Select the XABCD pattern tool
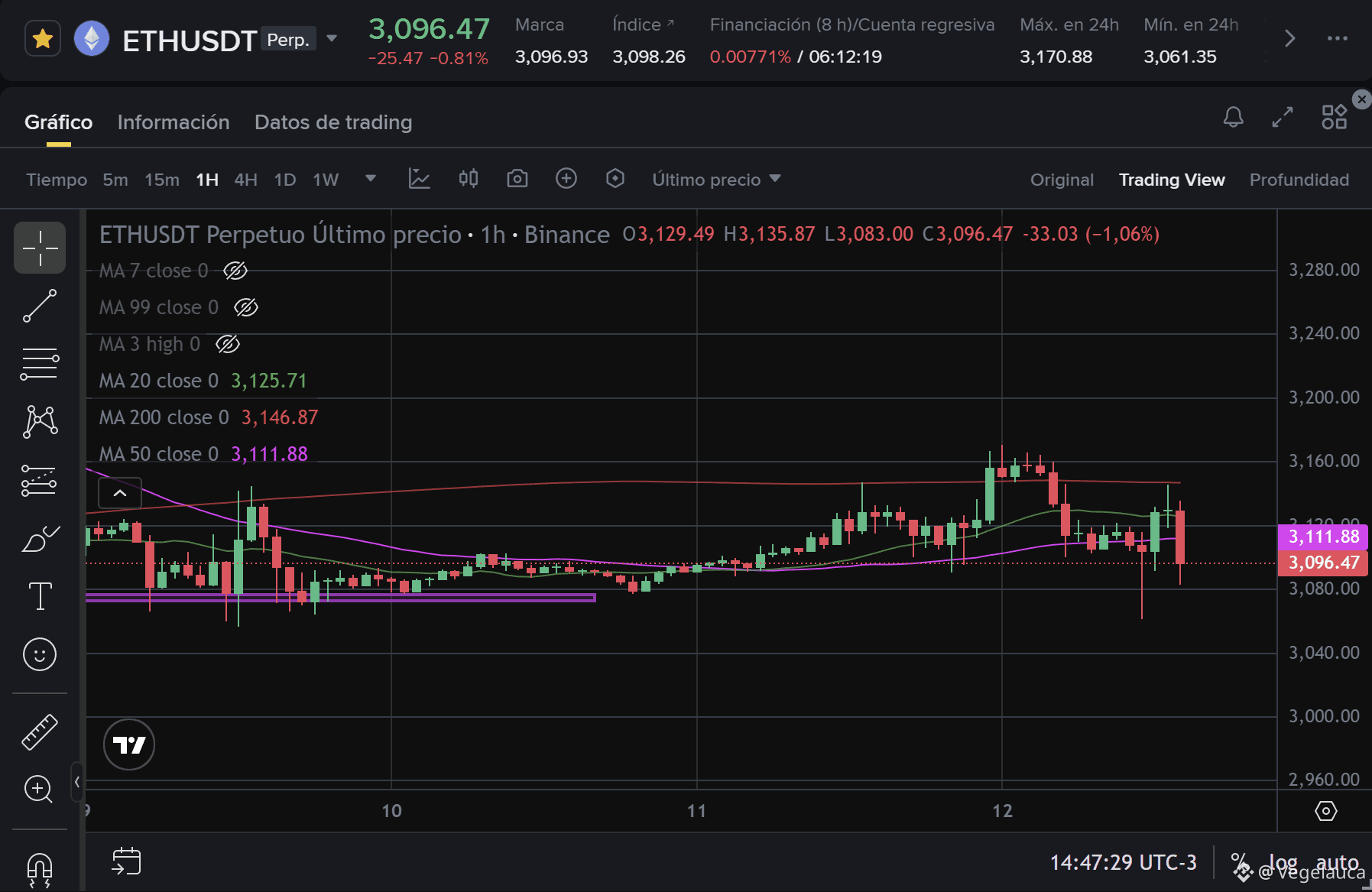 (40, 422)
